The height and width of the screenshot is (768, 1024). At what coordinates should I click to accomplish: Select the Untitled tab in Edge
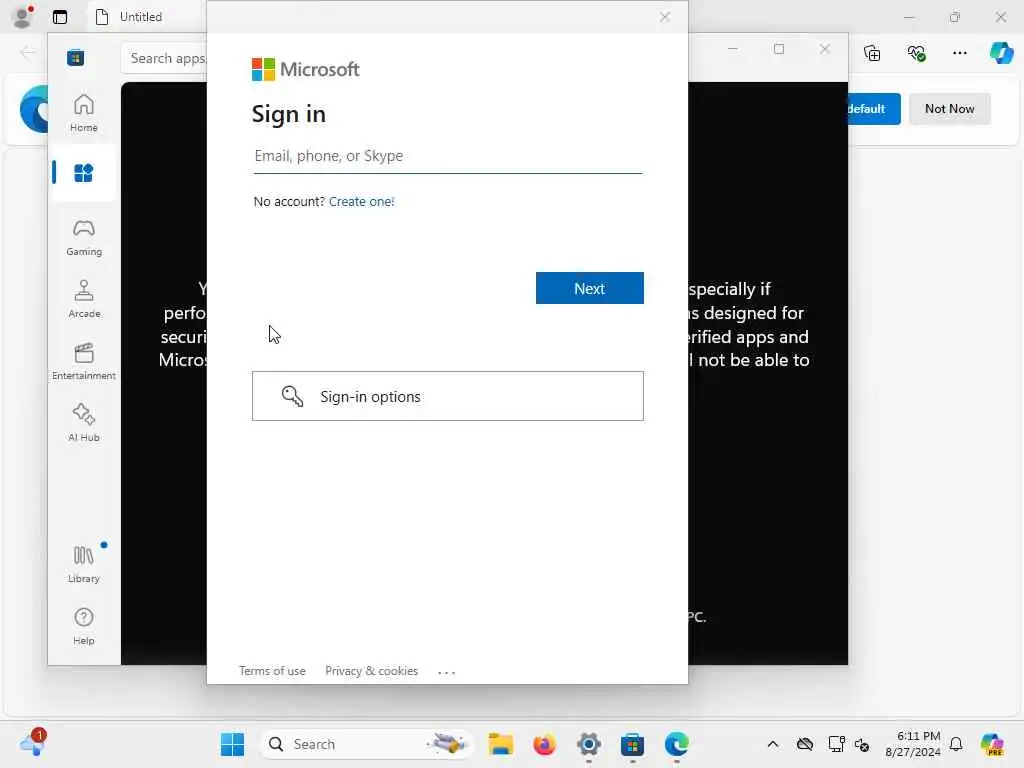[140, 17]
